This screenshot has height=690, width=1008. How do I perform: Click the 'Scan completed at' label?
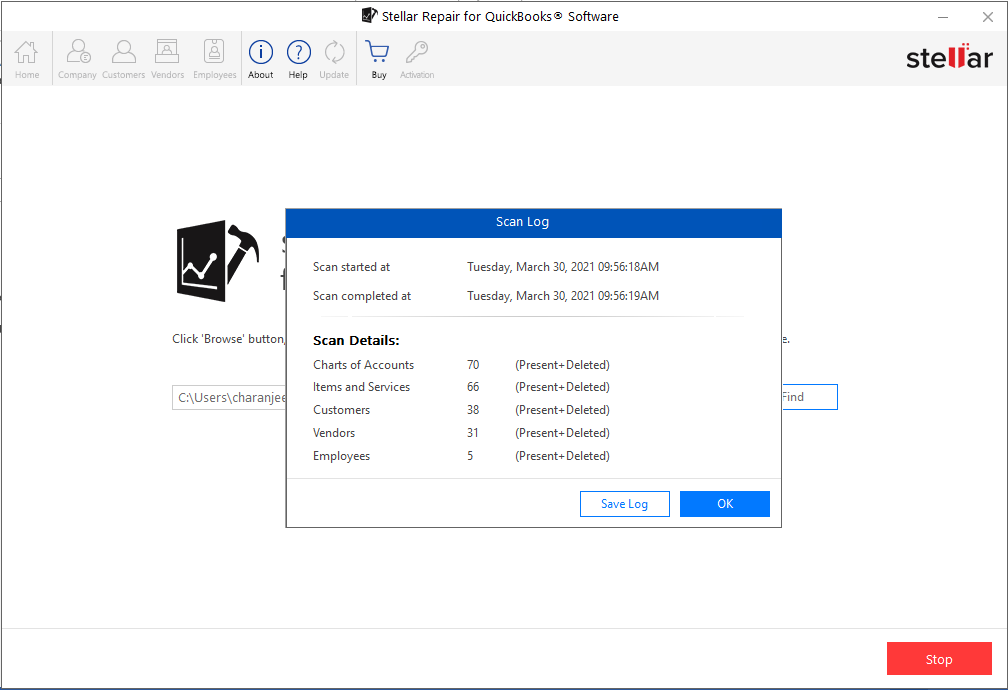point(361,296)
